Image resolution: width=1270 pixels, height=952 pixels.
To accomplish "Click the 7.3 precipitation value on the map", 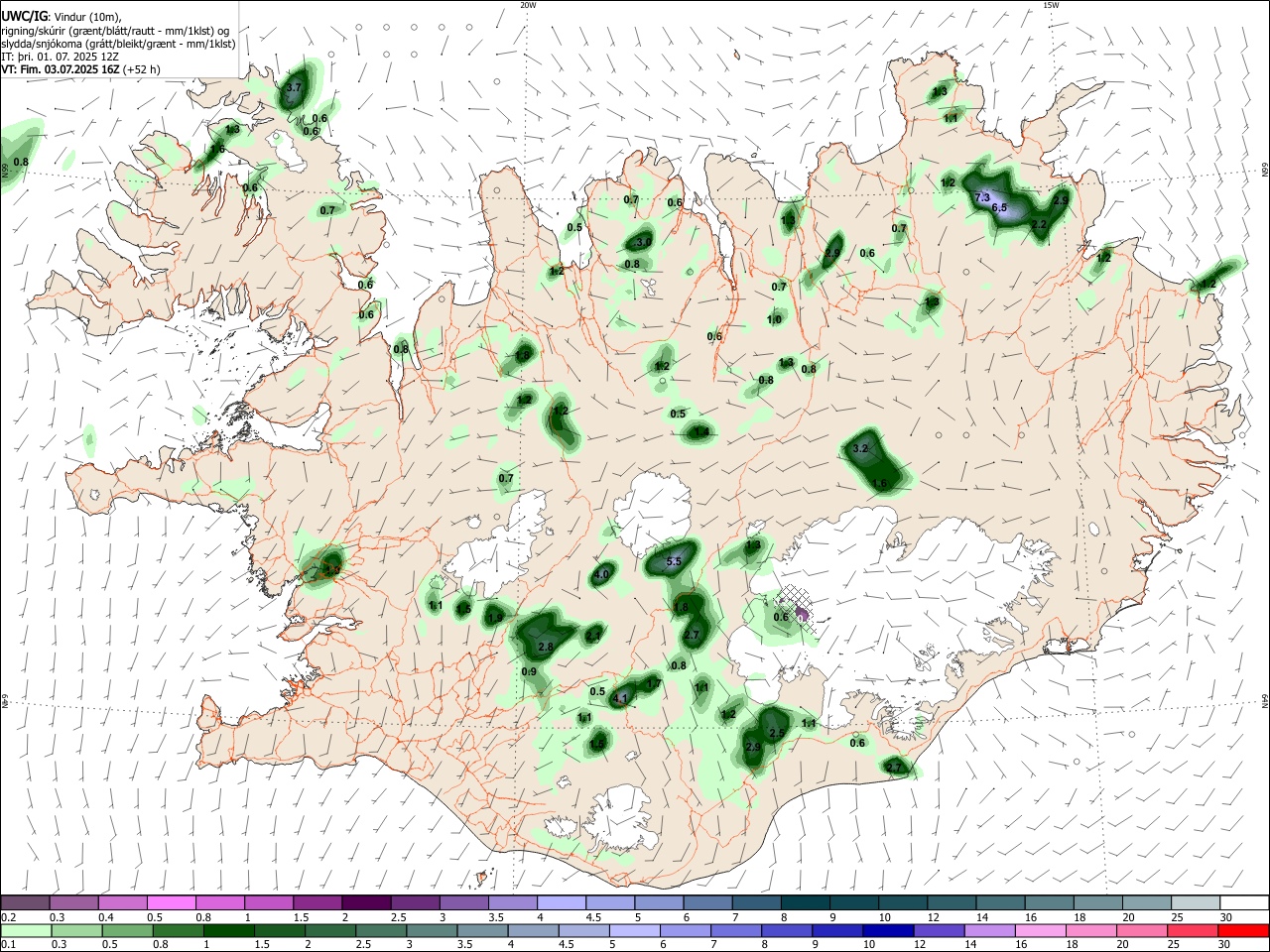I will click(982, 197).
